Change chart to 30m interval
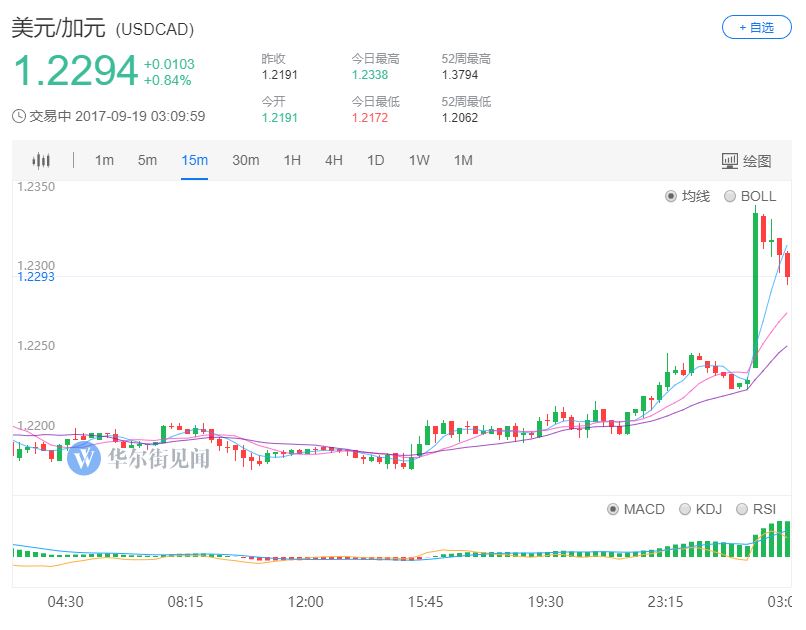 tap(245, 161)
